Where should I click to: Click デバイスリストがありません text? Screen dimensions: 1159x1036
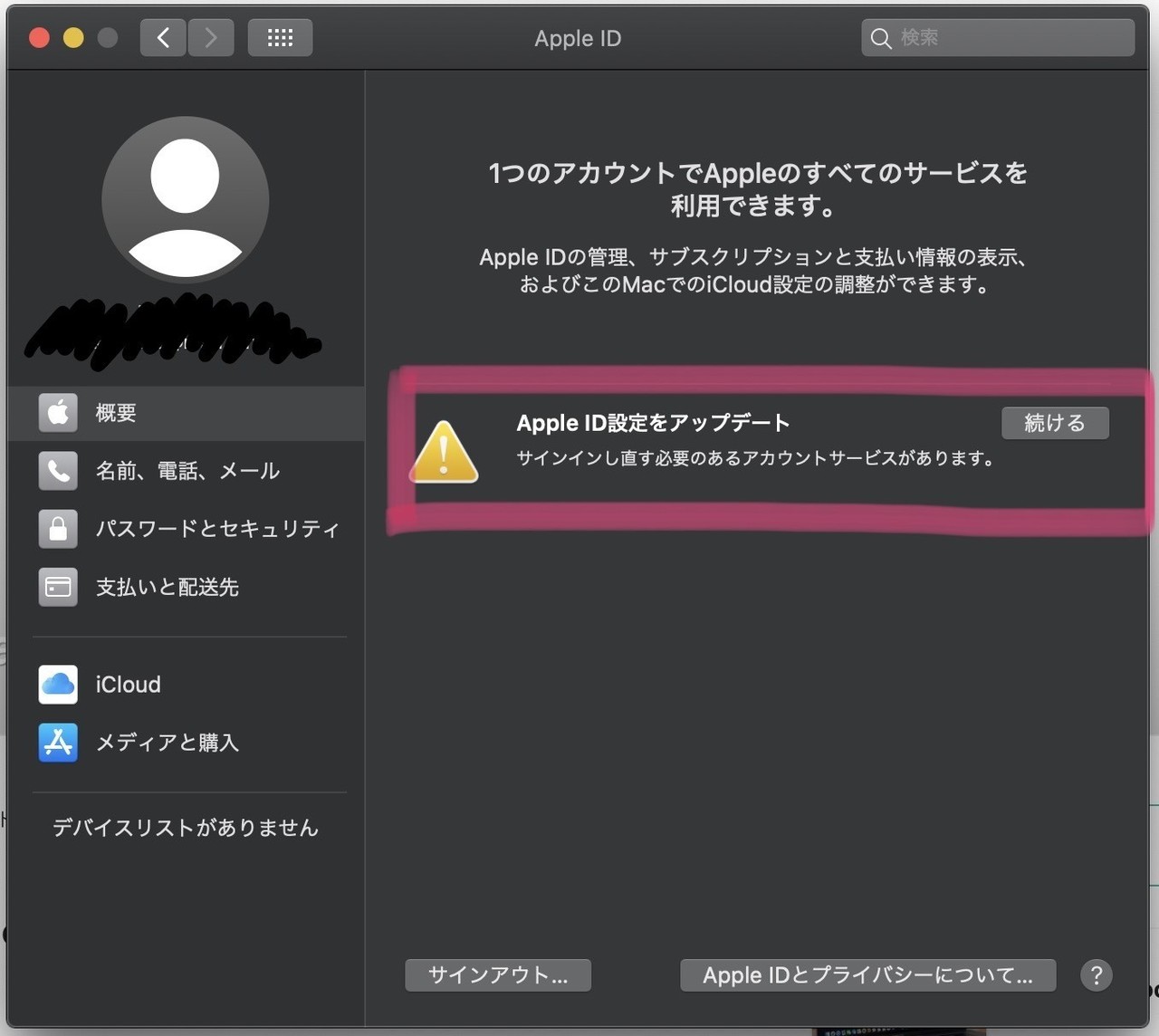coord(186,828)
